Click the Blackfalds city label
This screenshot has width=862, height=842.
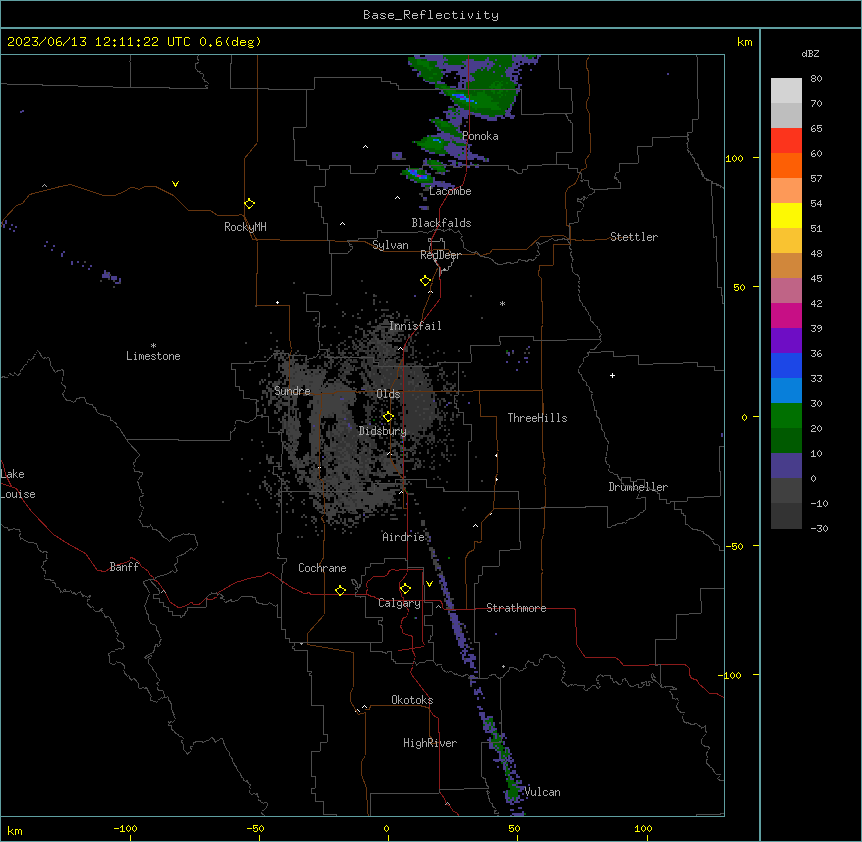point(441,223)
